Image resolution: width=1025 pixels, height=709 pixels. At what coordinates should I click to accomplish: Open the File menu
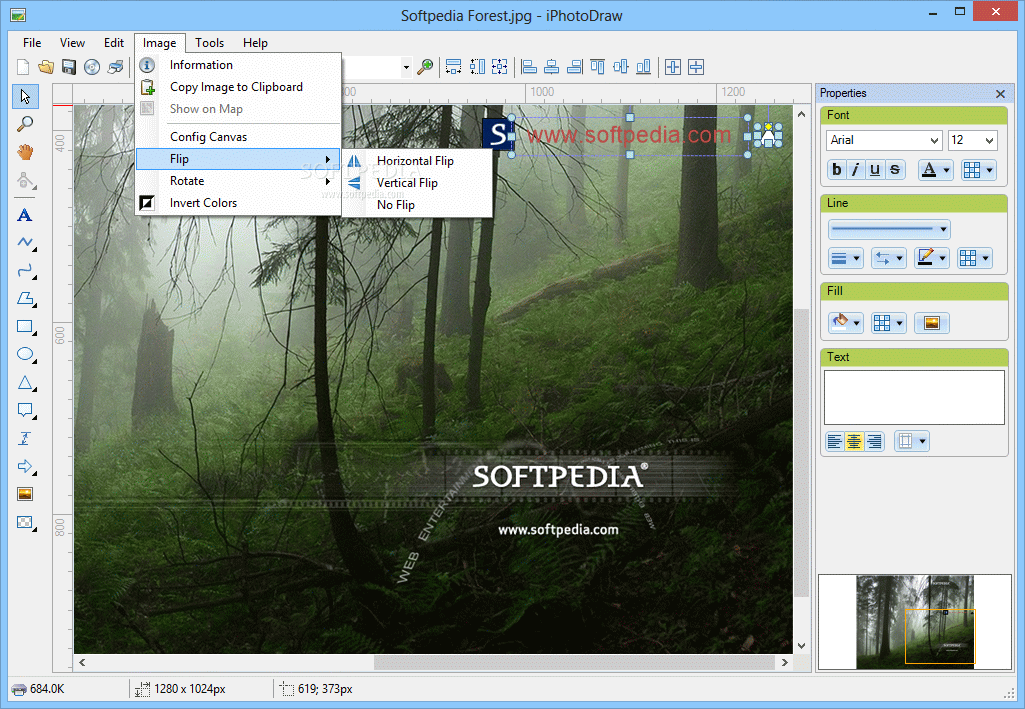pyautogui.click(x=31, y=42)
